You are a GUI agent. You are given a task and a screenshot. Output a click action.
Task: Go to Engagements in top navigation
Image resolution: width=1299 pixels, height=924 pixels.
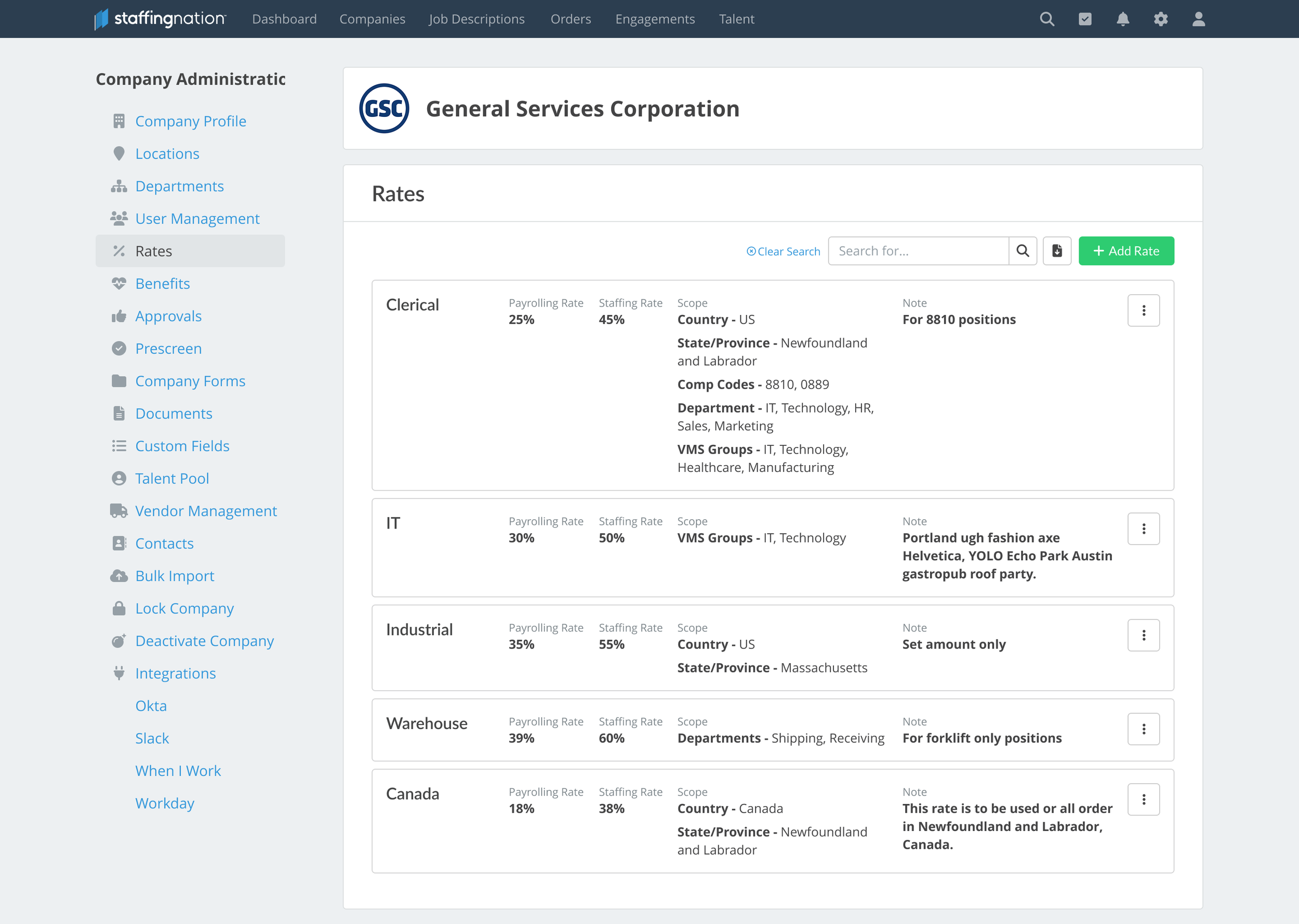[655, 19]
